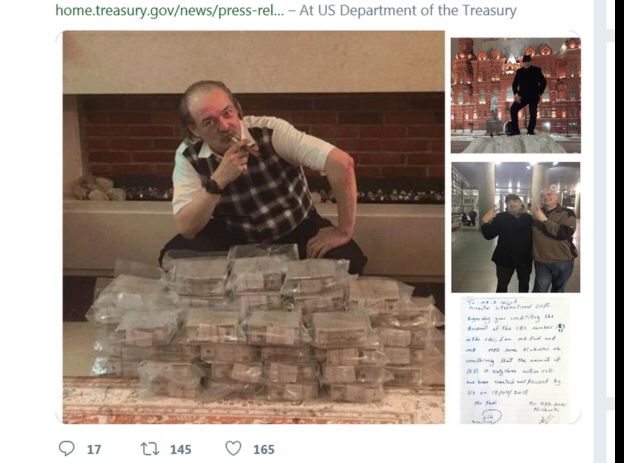Like the tweet with the heart icon
The image size is (624, 463).
click(x=233, y=448)
